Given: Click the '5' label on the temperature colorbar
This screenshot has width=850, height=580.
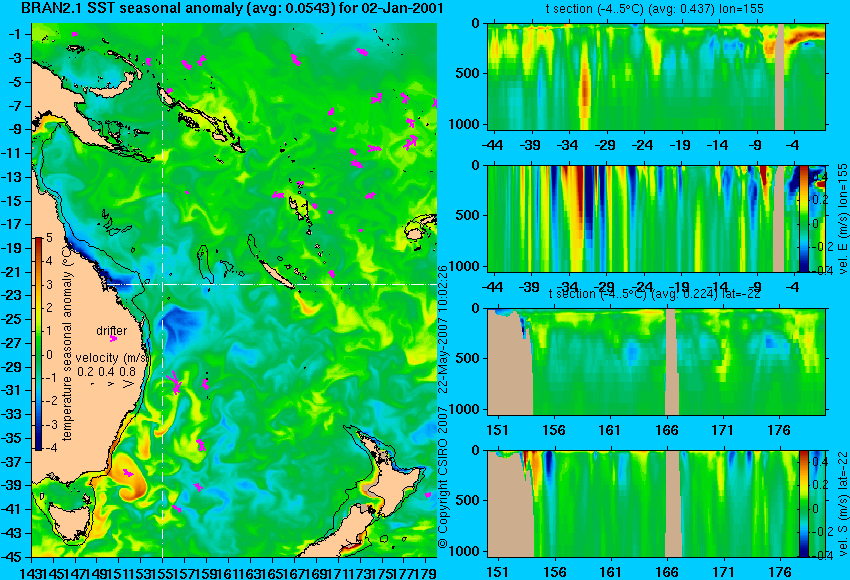Looking at the screenshot, I should (49, 237).
